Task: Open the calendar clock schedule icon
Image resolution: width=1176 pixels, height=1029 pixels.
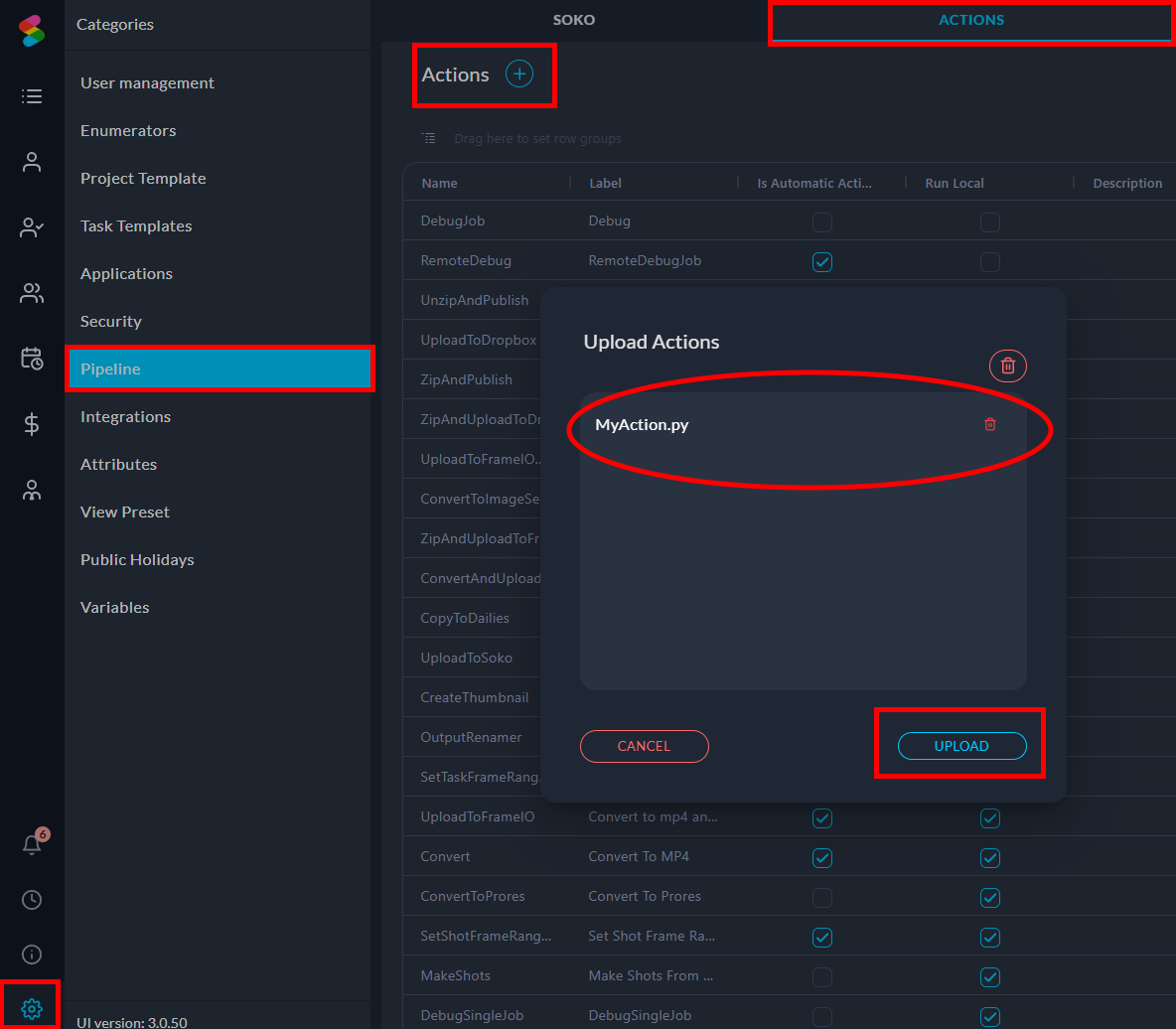Action: tap(32, 359)
